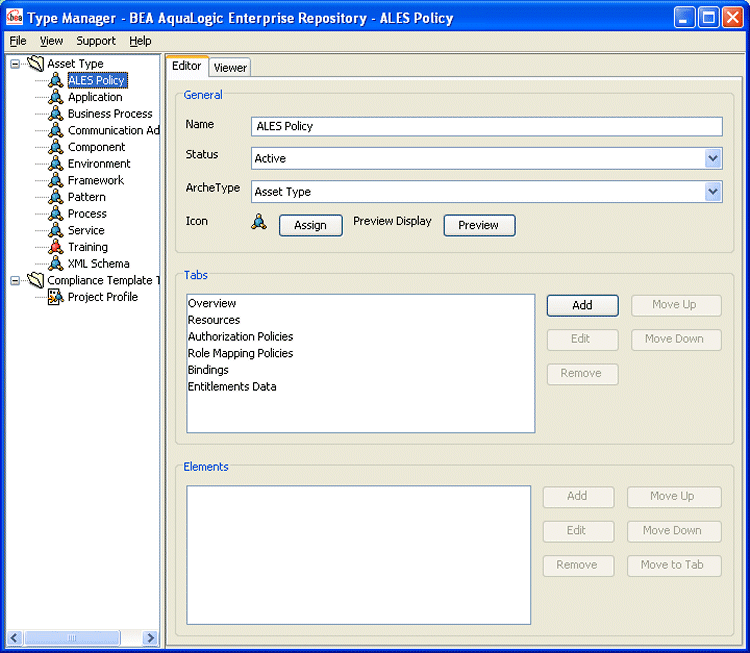This screenshot has height=653, width=750.
Task: Select the XML Schema label in tree
Action: [99, 264]
